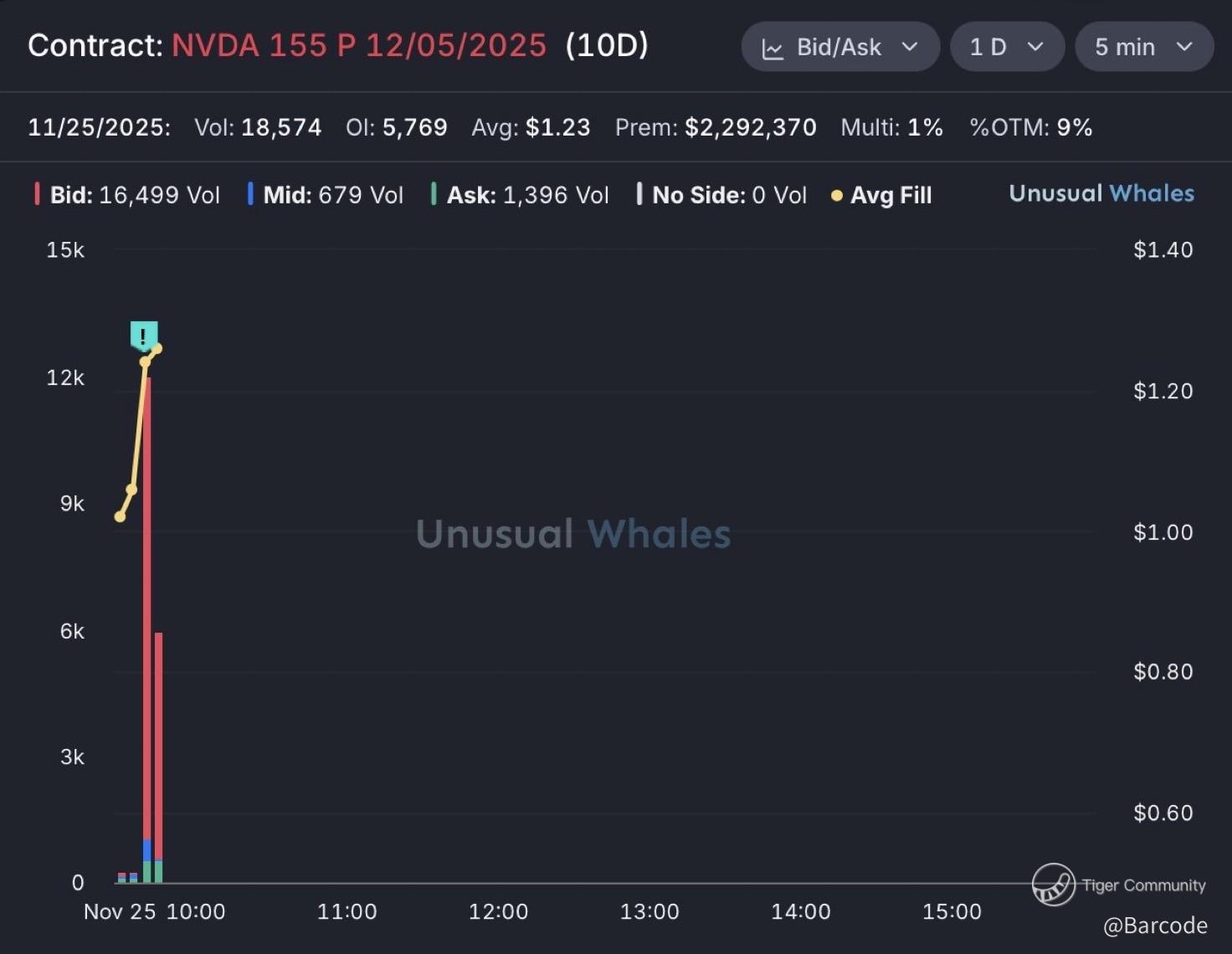Click the NVDA 155 P contract name
The height and width of the screenshot is (954, 1232).
[x=358, y=45]
